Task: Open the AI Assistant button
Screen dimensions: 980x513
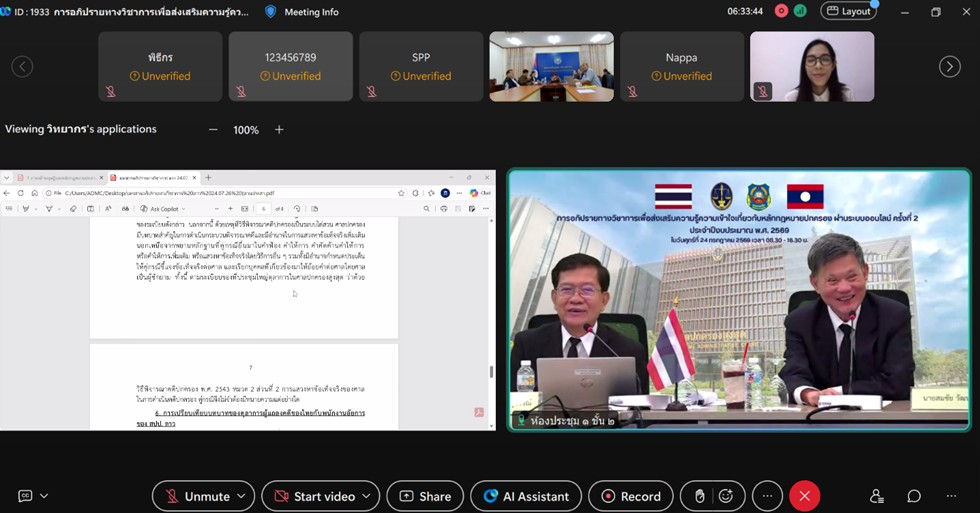Action: click(526, 496)
